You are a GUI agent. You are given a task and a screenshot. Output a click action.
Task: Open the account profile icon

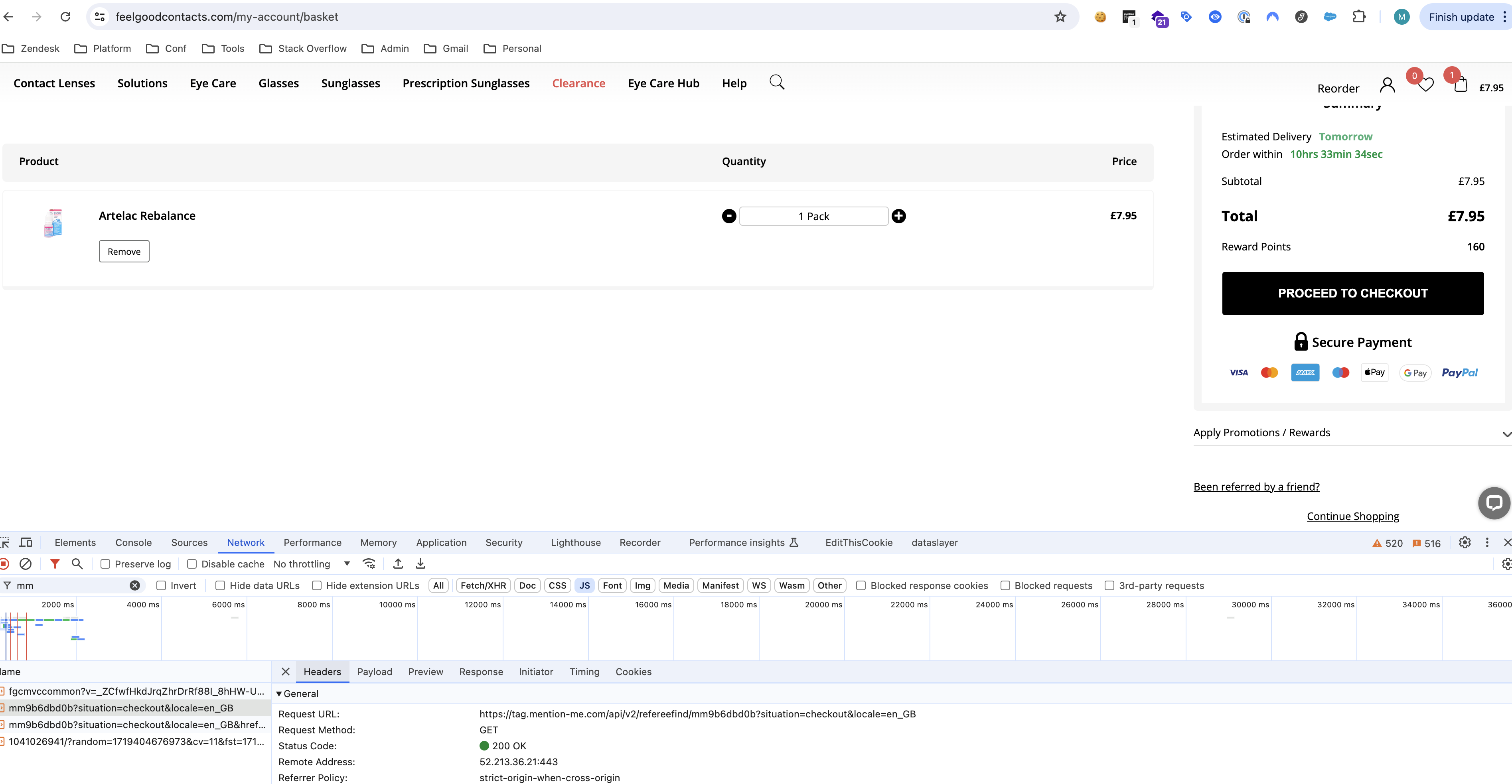[1388, 86]
